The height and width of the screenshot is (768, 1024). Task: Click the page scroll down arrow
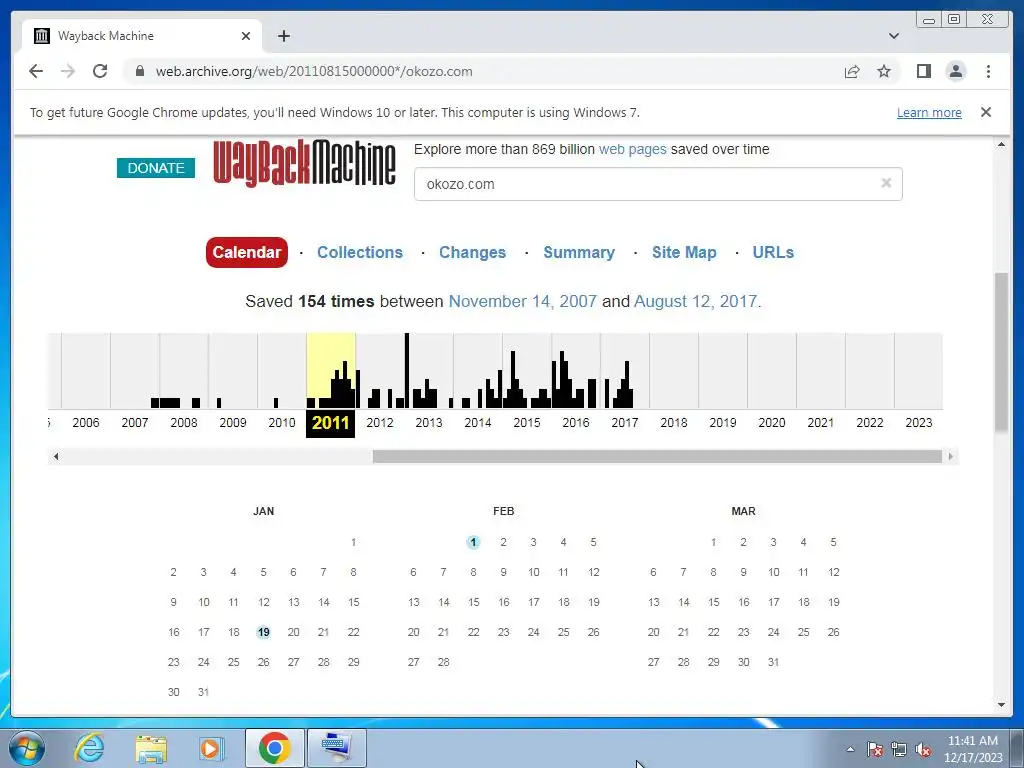click(1001, 705)
